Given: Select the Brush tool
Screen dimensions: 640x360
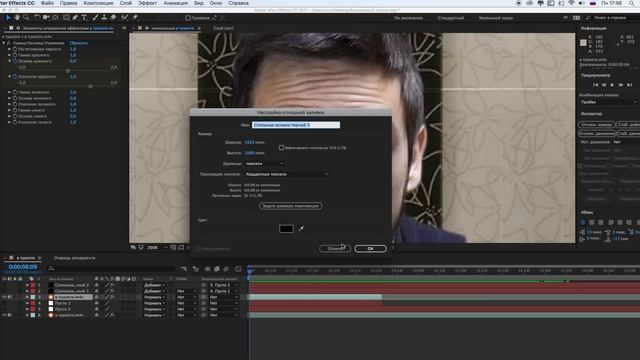Looking at the screenshot, I should pyautogui.click(x=95, y=18).
